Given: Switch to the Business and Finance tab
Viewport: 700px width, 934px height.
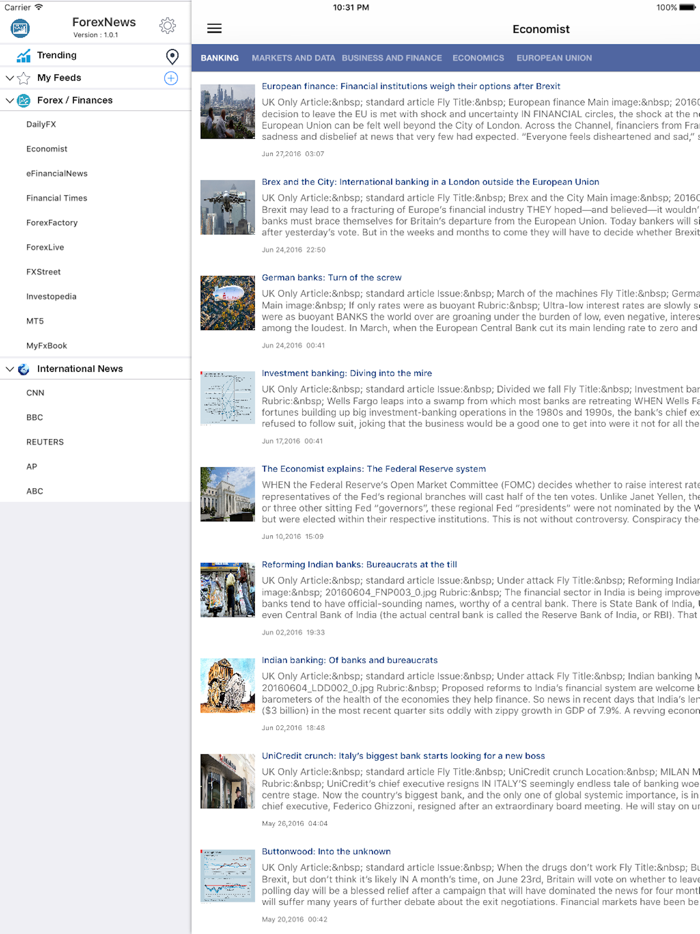Looking at the screenshot, I should point(391,58).
